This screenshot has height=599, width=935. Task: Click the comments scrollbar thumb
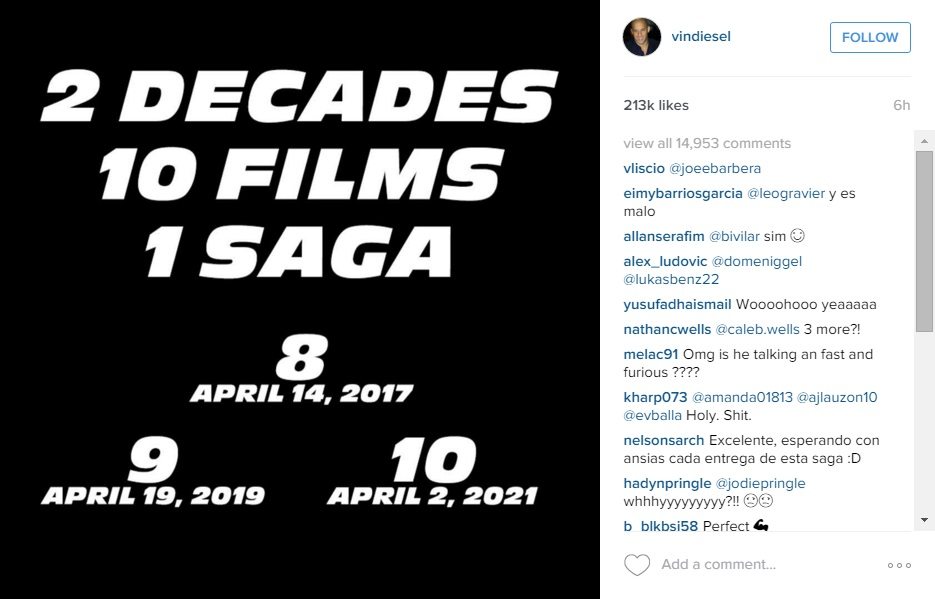click(924, 241)
